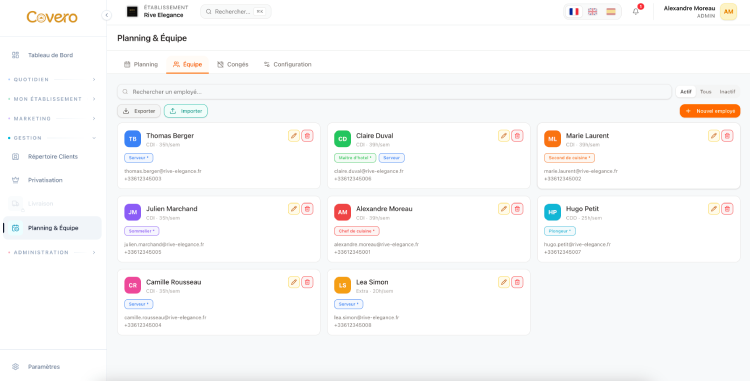Expand Mon Établissement section
The width and height of the screenshot is (750, 381).
click(x=52, y=99)
